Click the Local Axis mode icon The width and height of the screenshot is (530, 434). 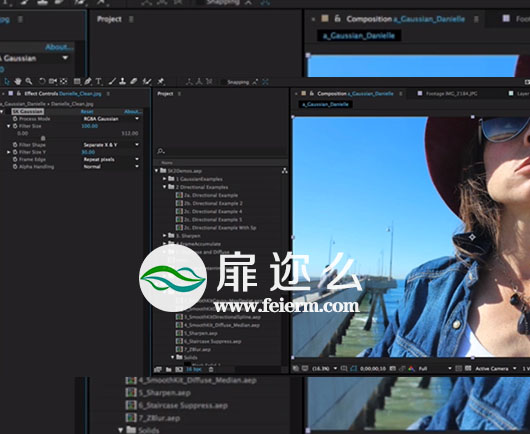coord(189,81)
